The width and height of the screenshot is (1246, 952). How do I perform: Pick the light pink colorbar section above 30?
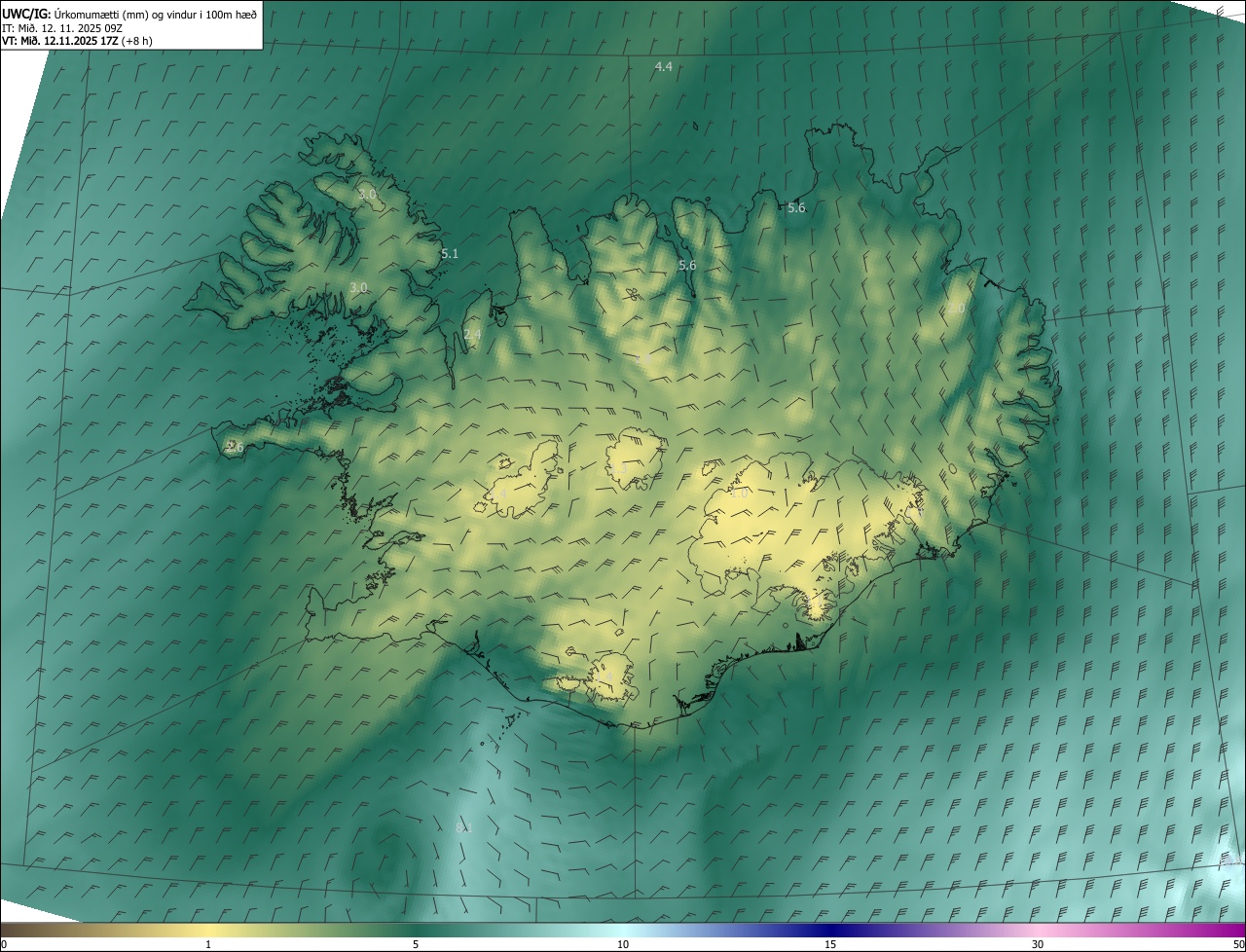coord(1038,931)
